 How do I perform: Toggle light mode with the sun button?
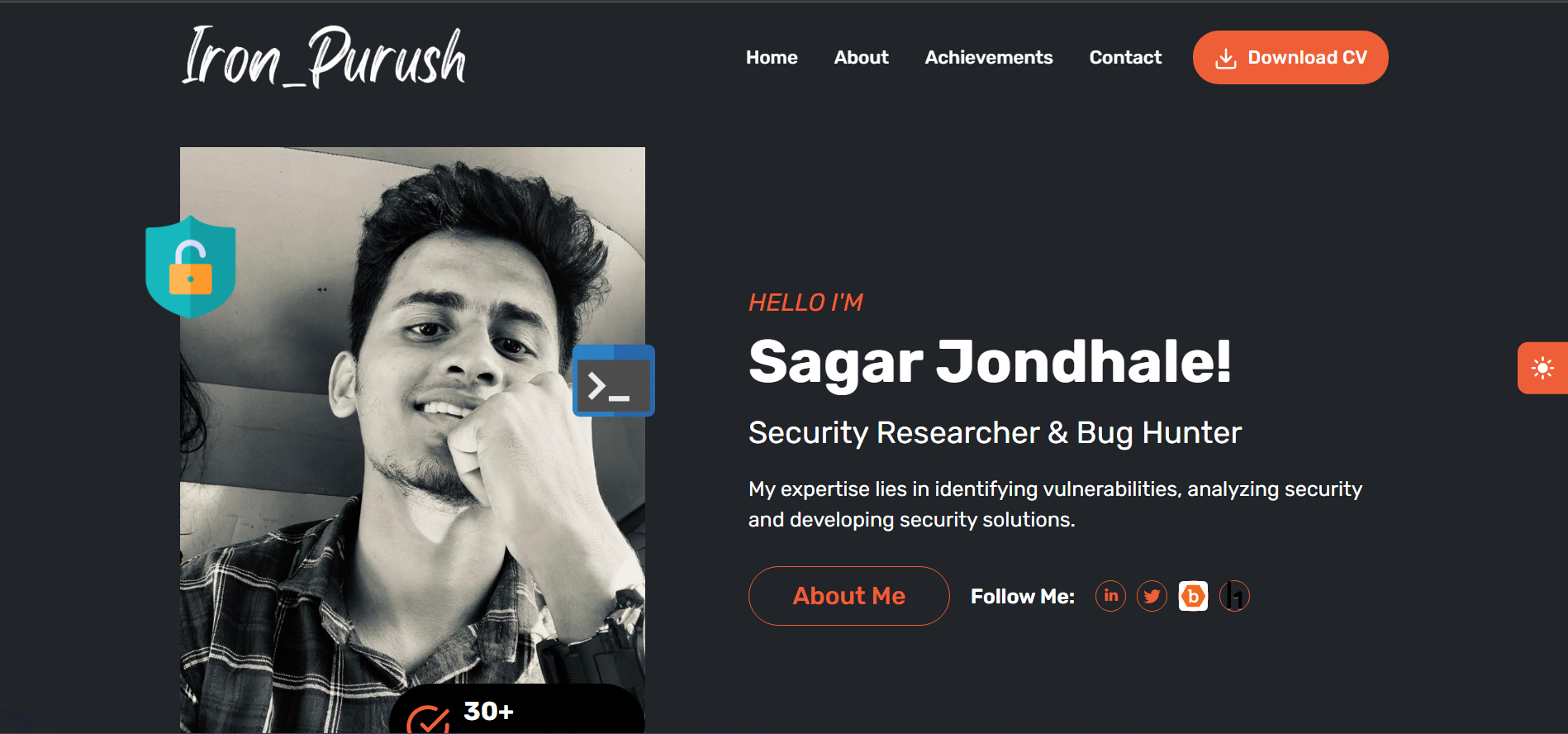tap(1542, 368)
